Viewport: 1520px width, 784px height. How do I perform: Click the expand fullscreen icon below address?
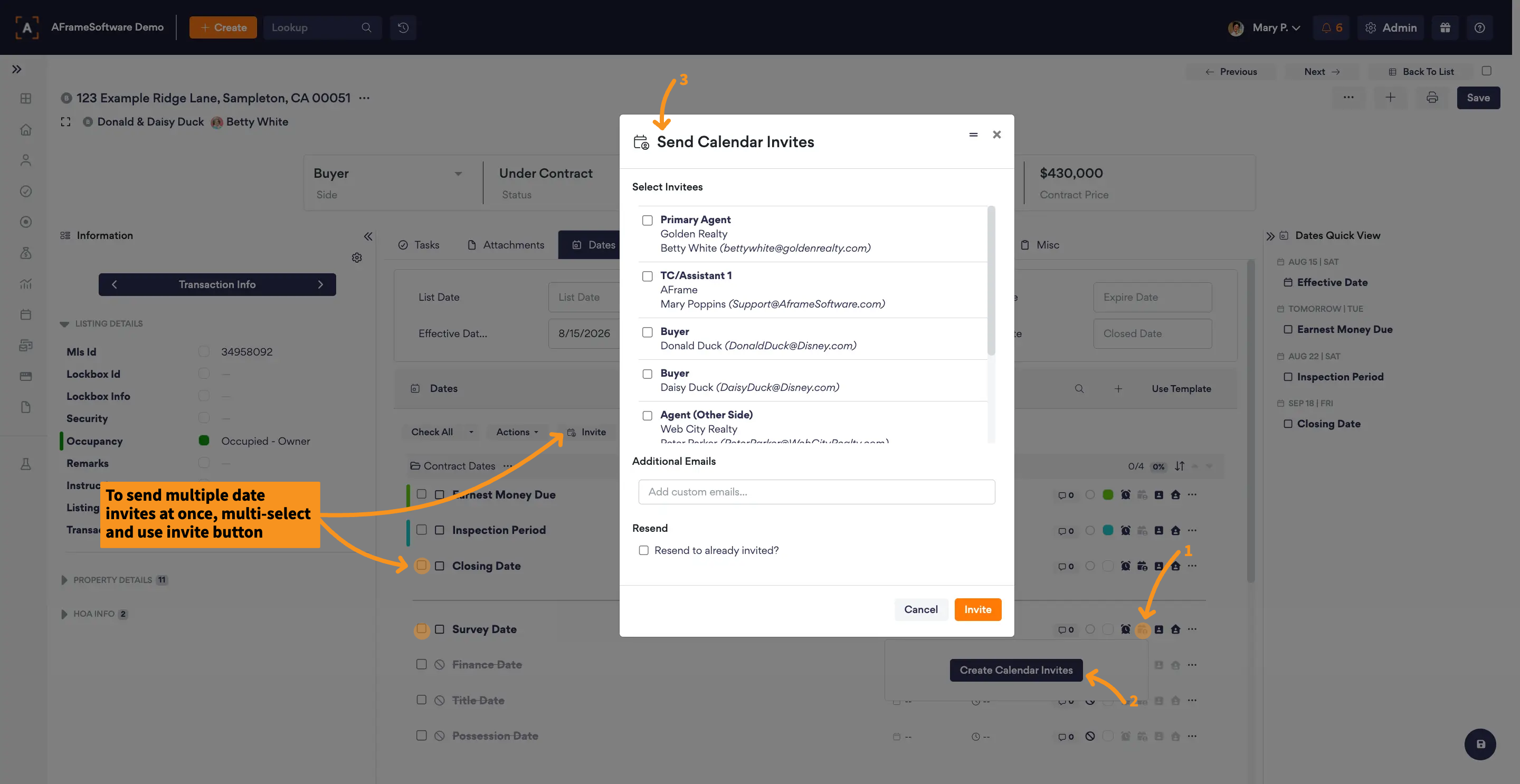[65, 122]
